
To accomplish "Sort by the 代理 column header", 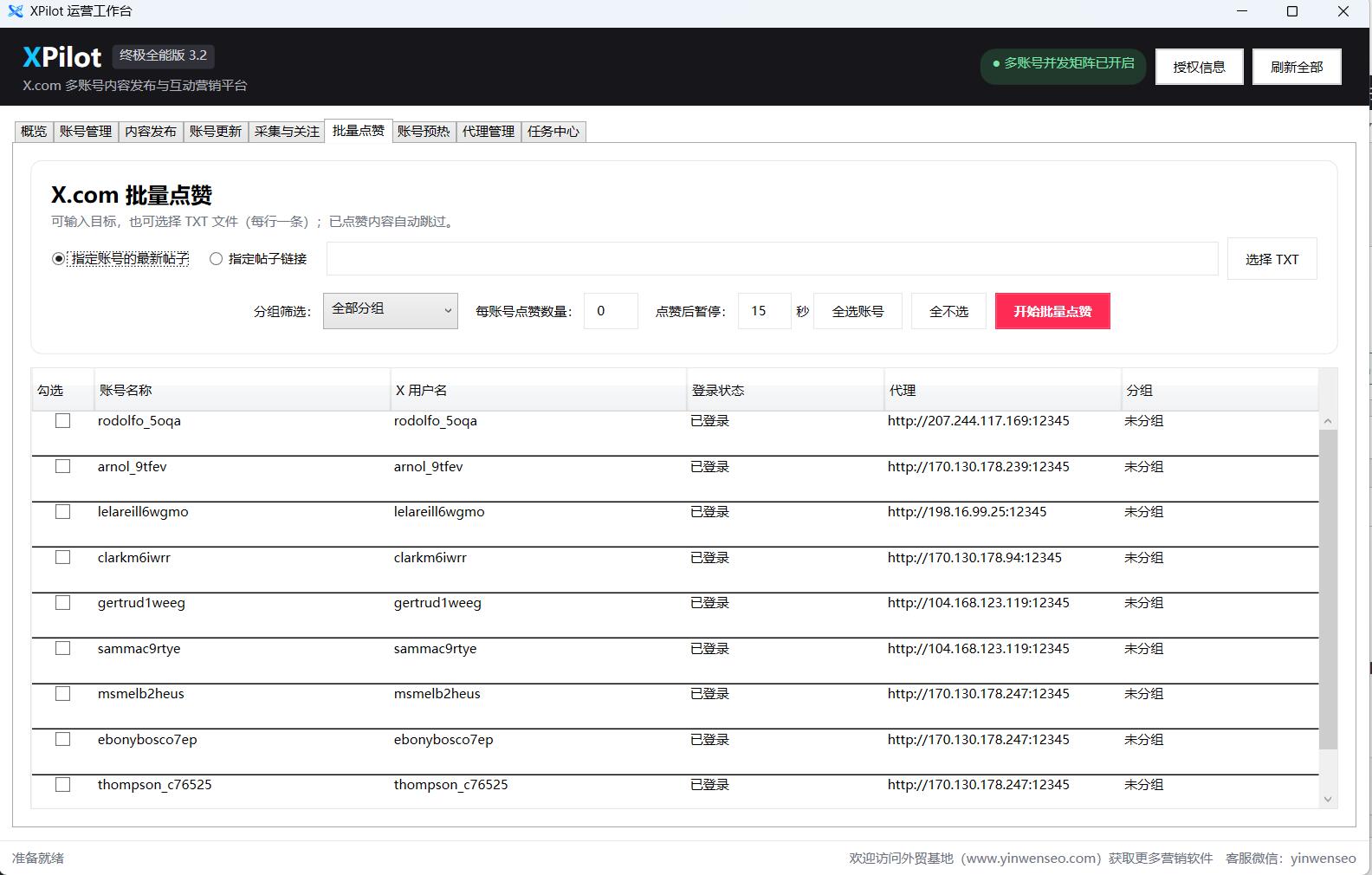I will pyautogui.click(x=1002, y=391).
